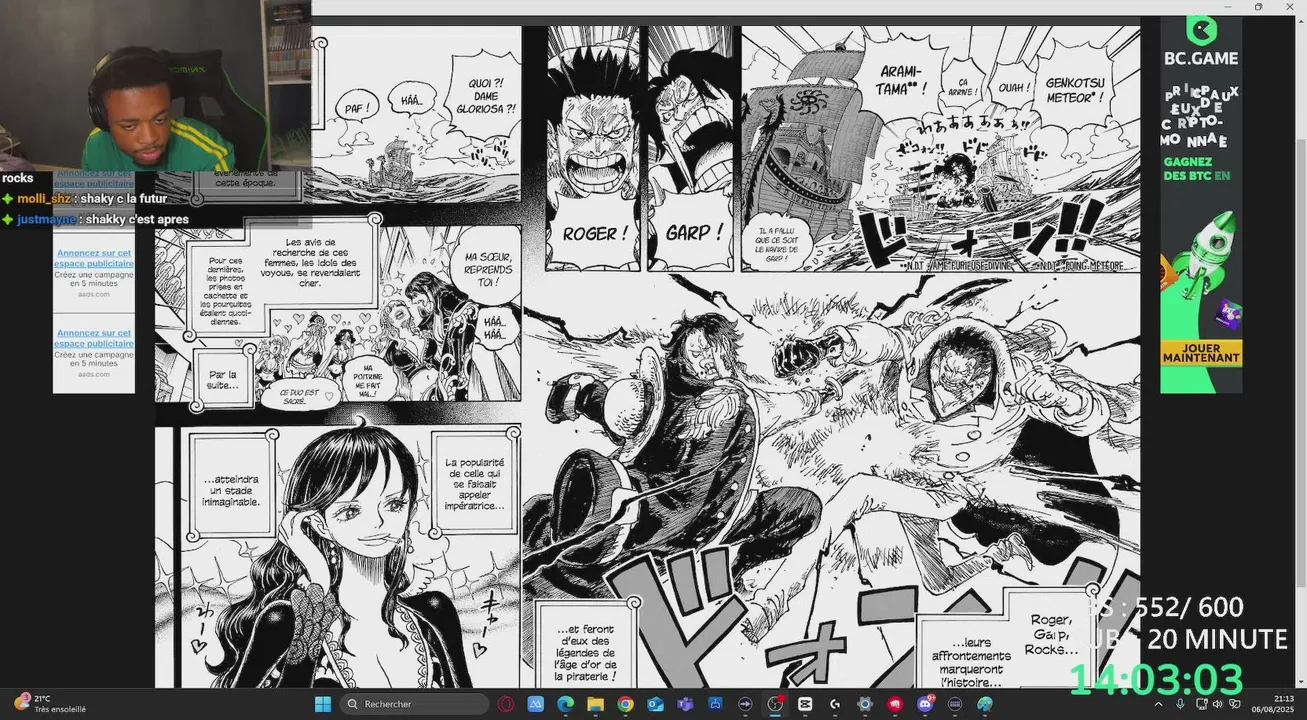Open Discord from the taskbar
Image resolution: width=1307 pixels, height=720 pixels.
click(x=926, y=704)
